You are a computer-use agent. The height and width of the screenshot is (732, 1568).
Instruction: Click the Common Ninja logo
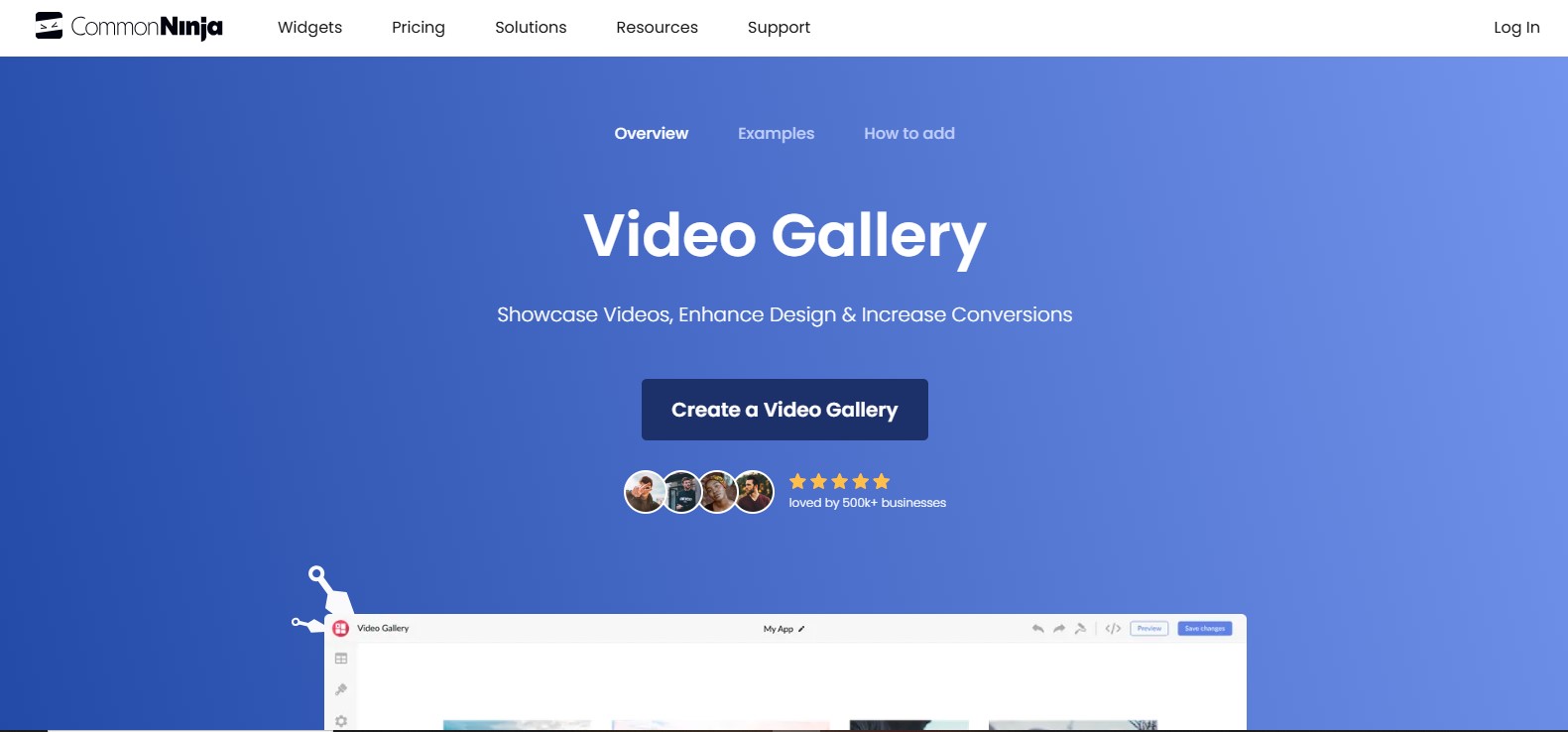129,27
